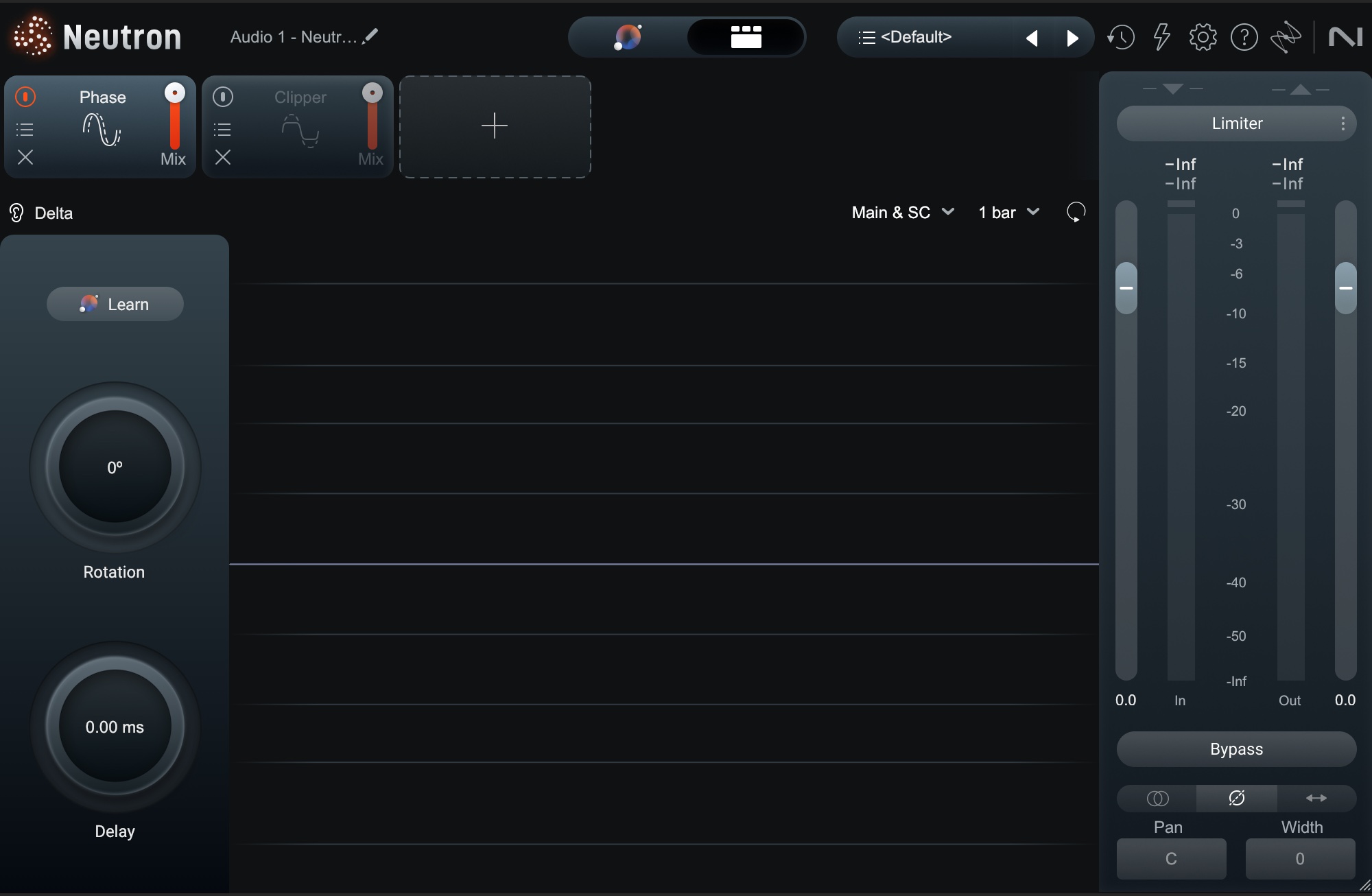Click the input gain slider handle
The height and width of the screenshot is (896, 1372).
coord(1126,288)
